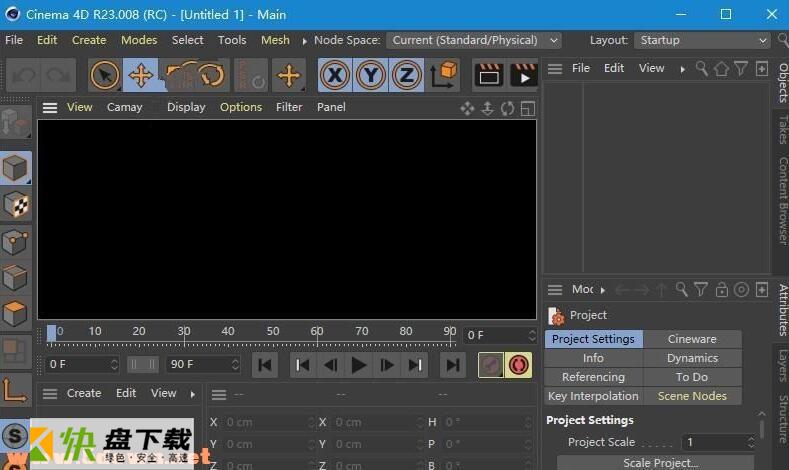Toggle Y axis lock
Viewport: 789px width, 470px height.
371,75
